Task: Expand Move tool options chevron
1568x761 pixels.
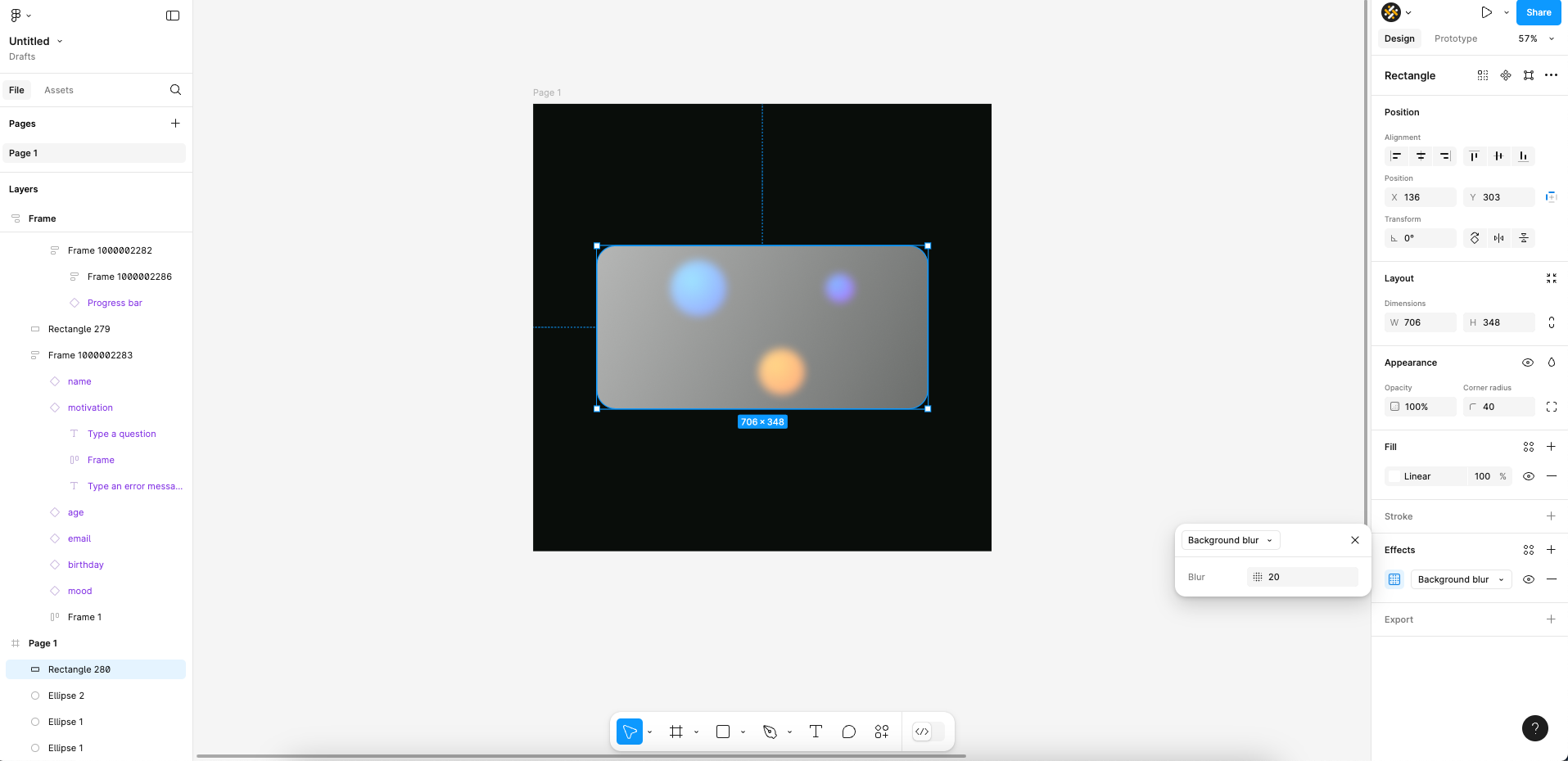Action: (x=649, y=732)
